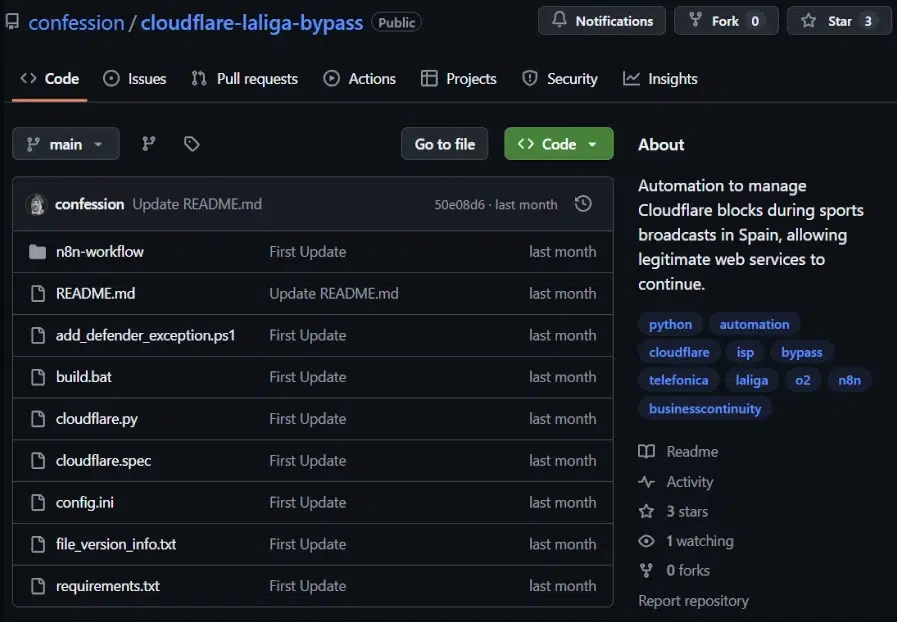Open the Readme link in About
This screenshot has width=897, height=622.
678,451
